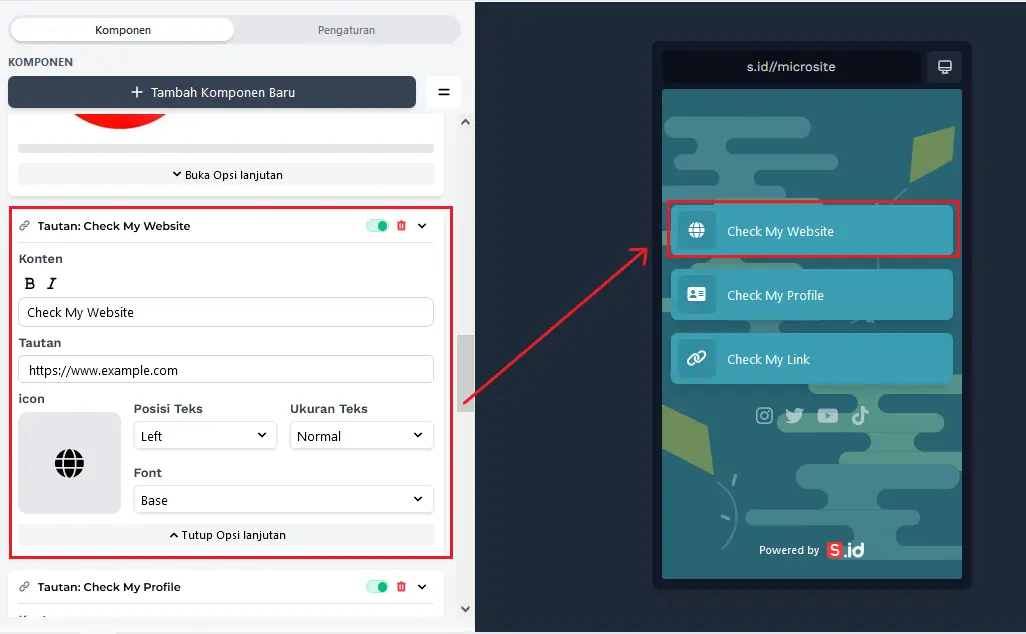
Task: Open TikTok icon in preview
Action: 860,416
